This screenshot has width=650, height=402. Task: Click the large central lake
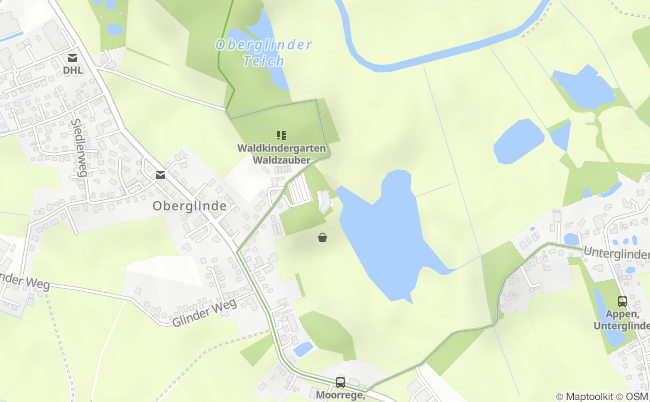click(x=388, y=234)
